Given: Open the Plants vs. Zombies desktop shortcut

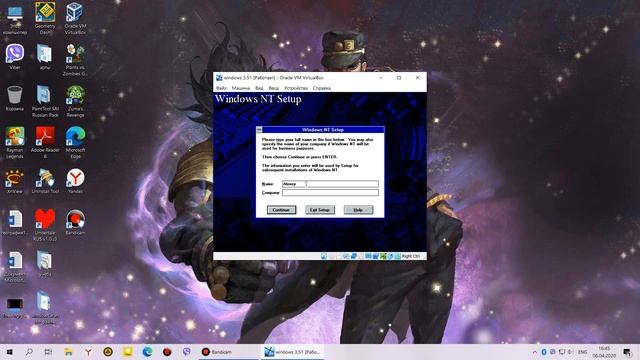Looking at the screenshot, I should coord(75,60).
